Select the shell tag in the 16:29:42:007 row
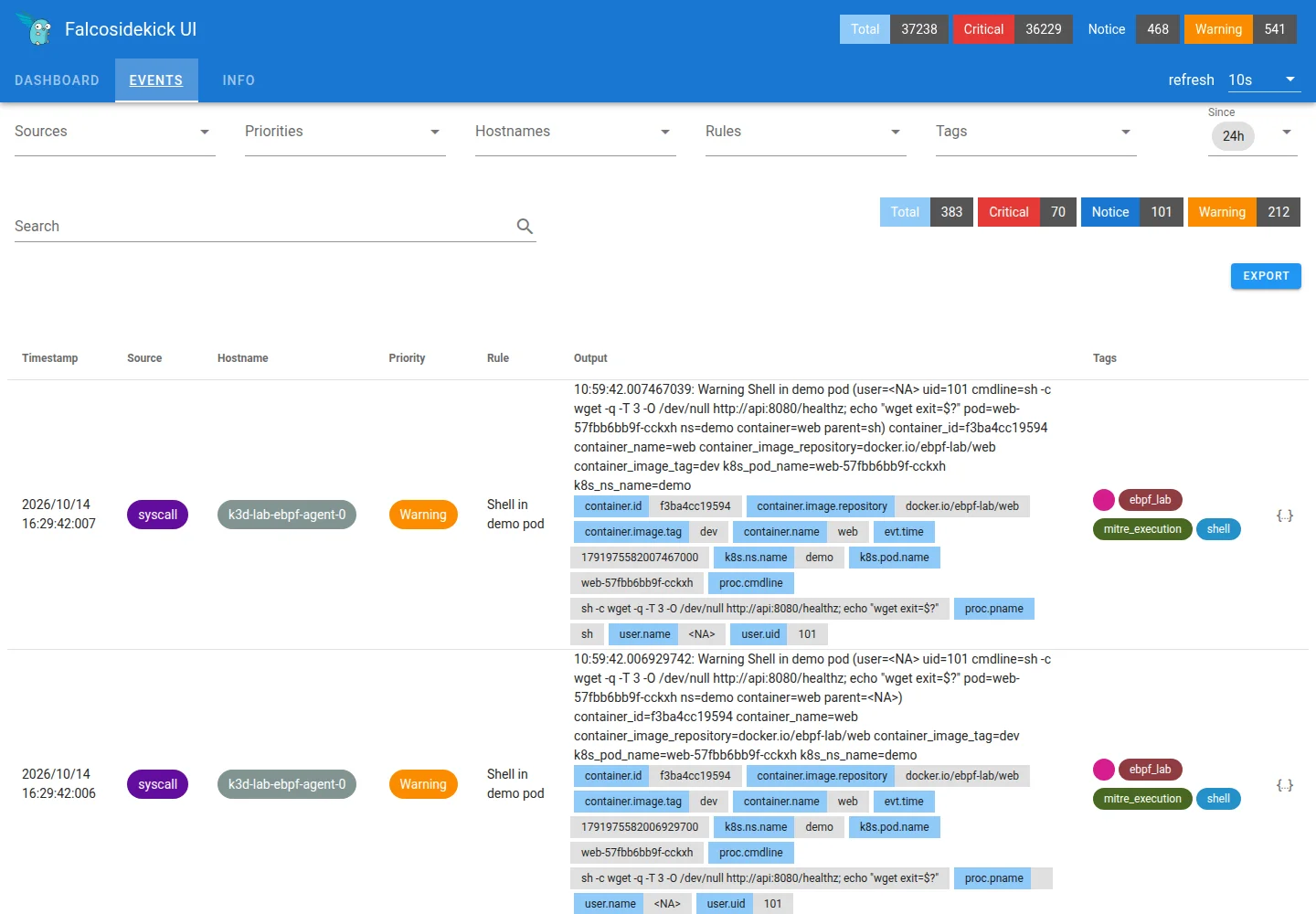Screen dimensions: 1316x914 [1218, 529]
